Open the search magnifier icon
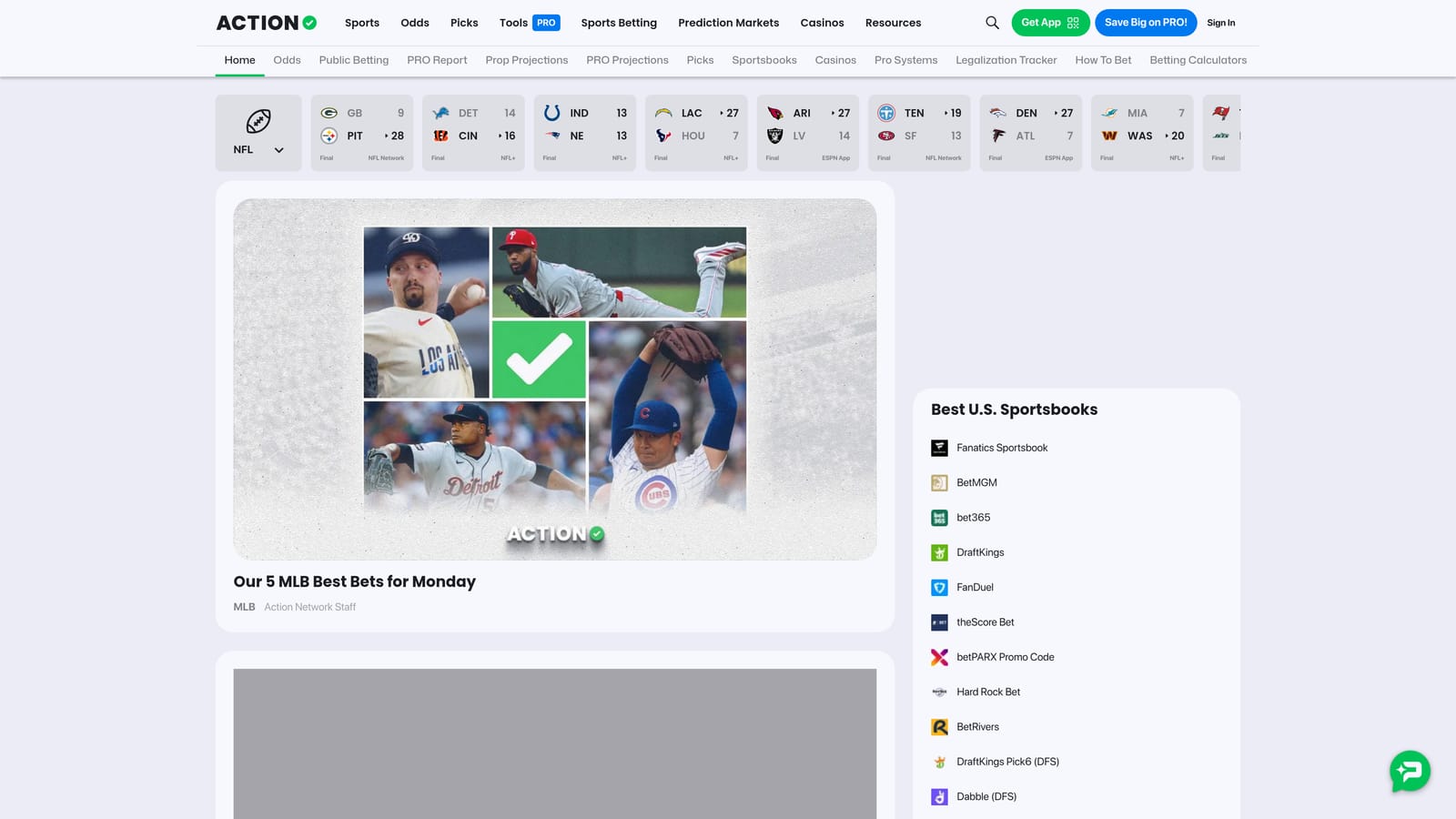Image resolution: width=1456 pixels, height=819 pixels. point(992,23)
